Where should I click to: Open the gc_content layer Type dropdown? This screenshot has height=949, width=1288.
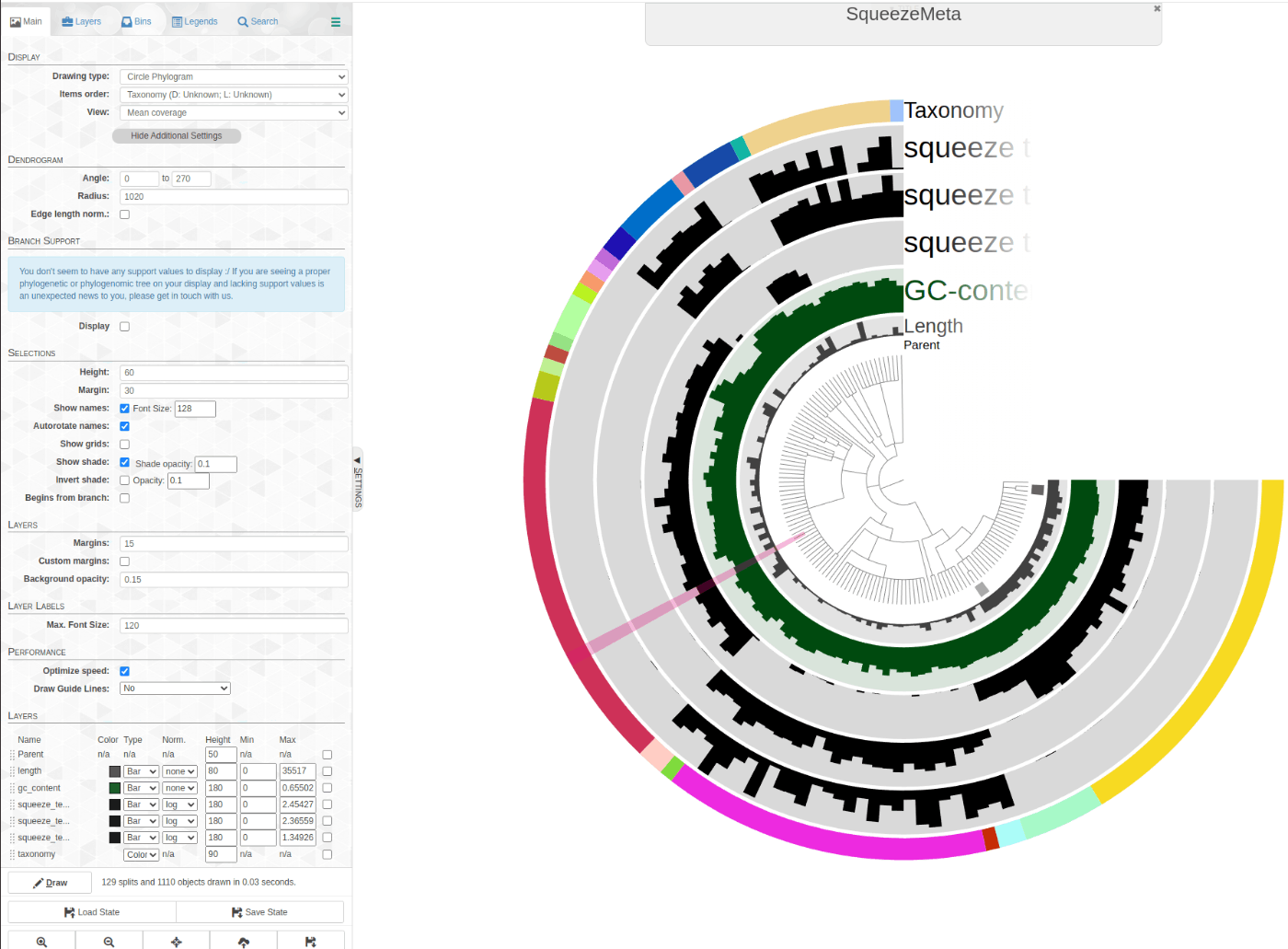[142, 788]
